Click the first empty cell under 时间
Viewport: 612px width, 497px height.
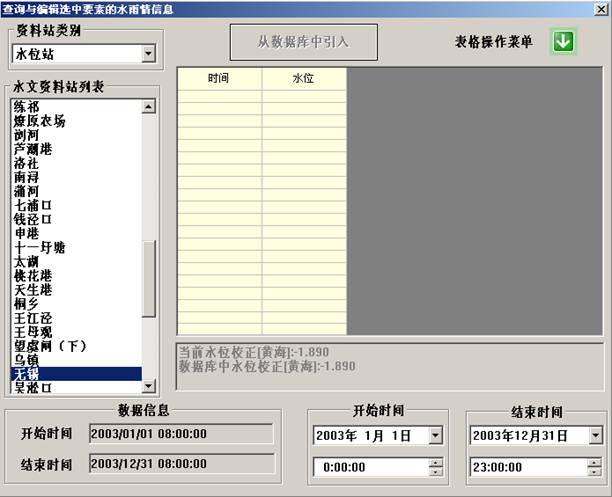click(219, 95)
